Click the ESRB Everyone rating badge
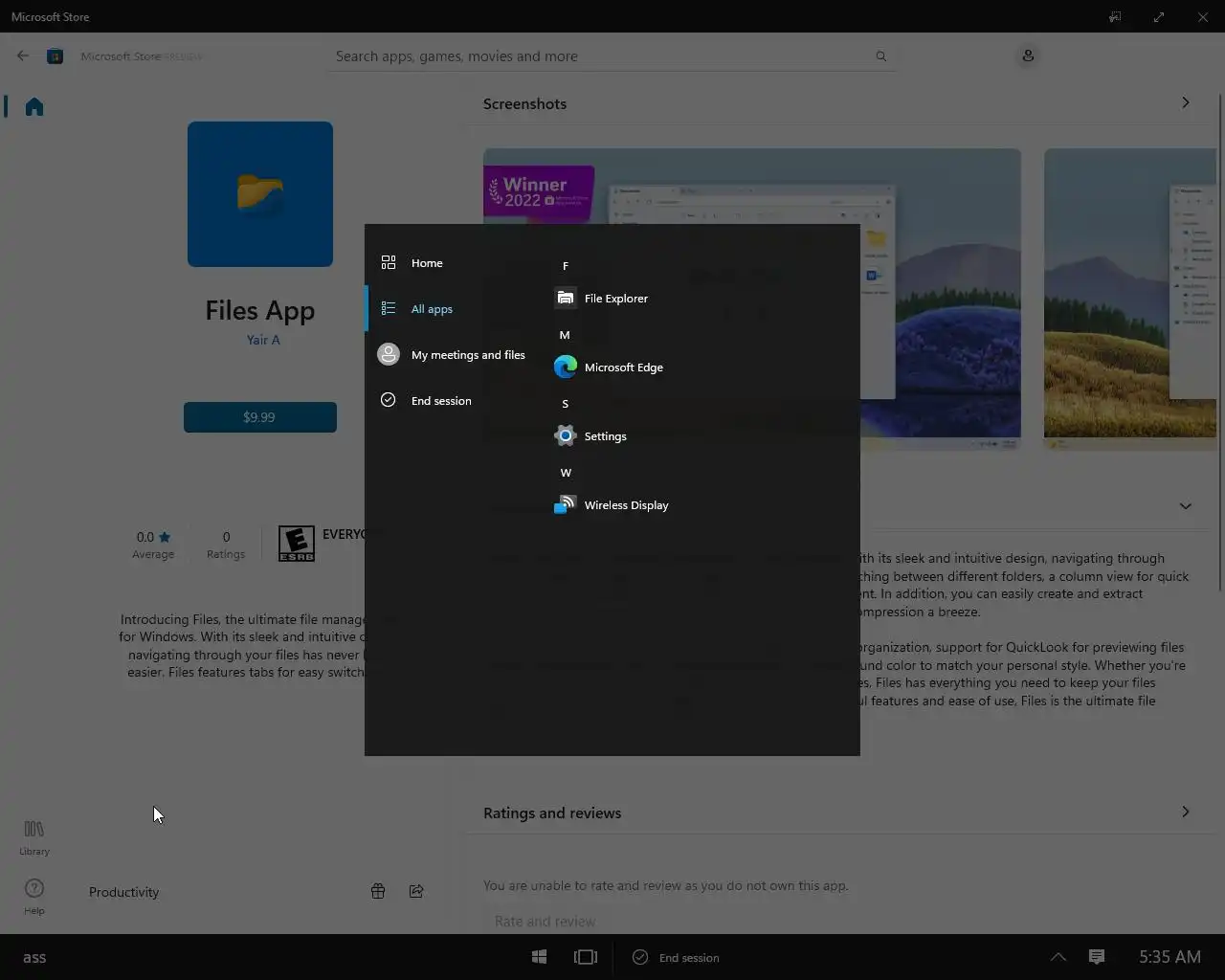 (x=297, y=544)
